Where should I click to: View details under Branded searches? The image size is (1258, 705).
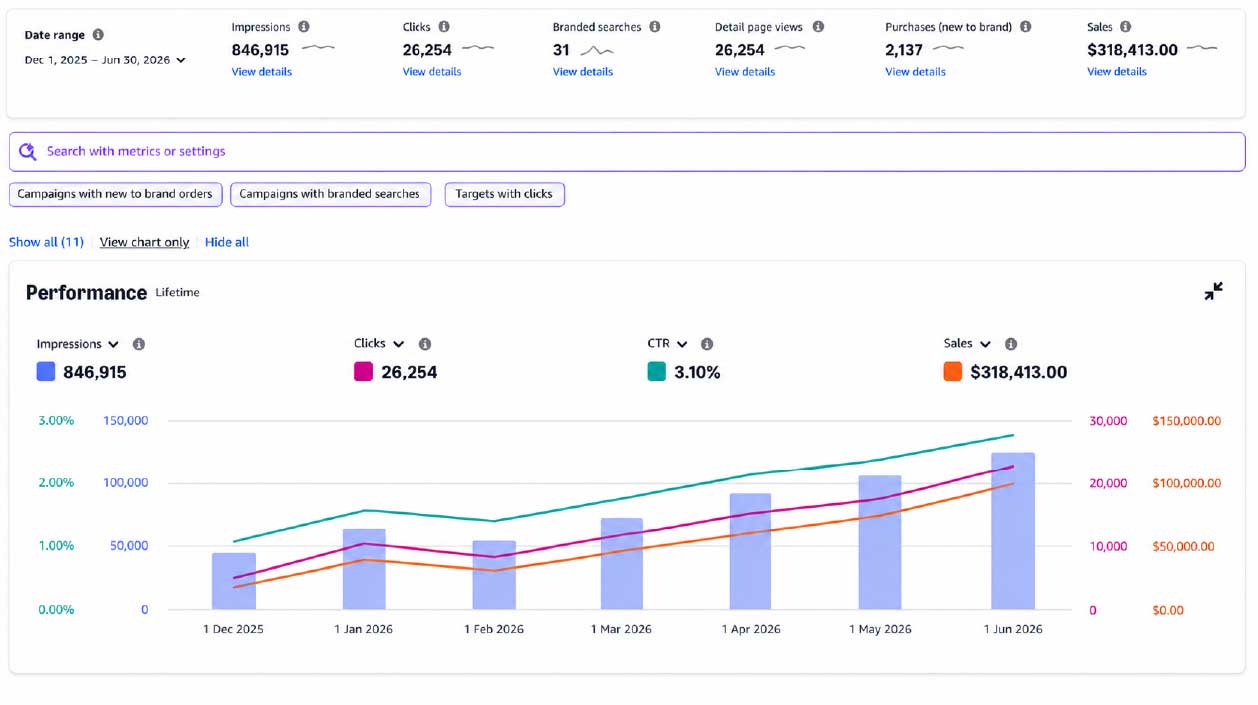583,72
